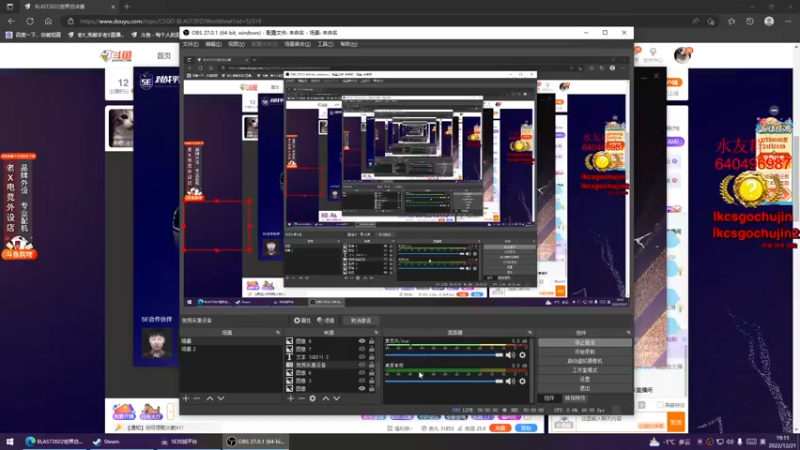Select 场景 in scenes list
The image size is (800, 450).
pos(231,341)
